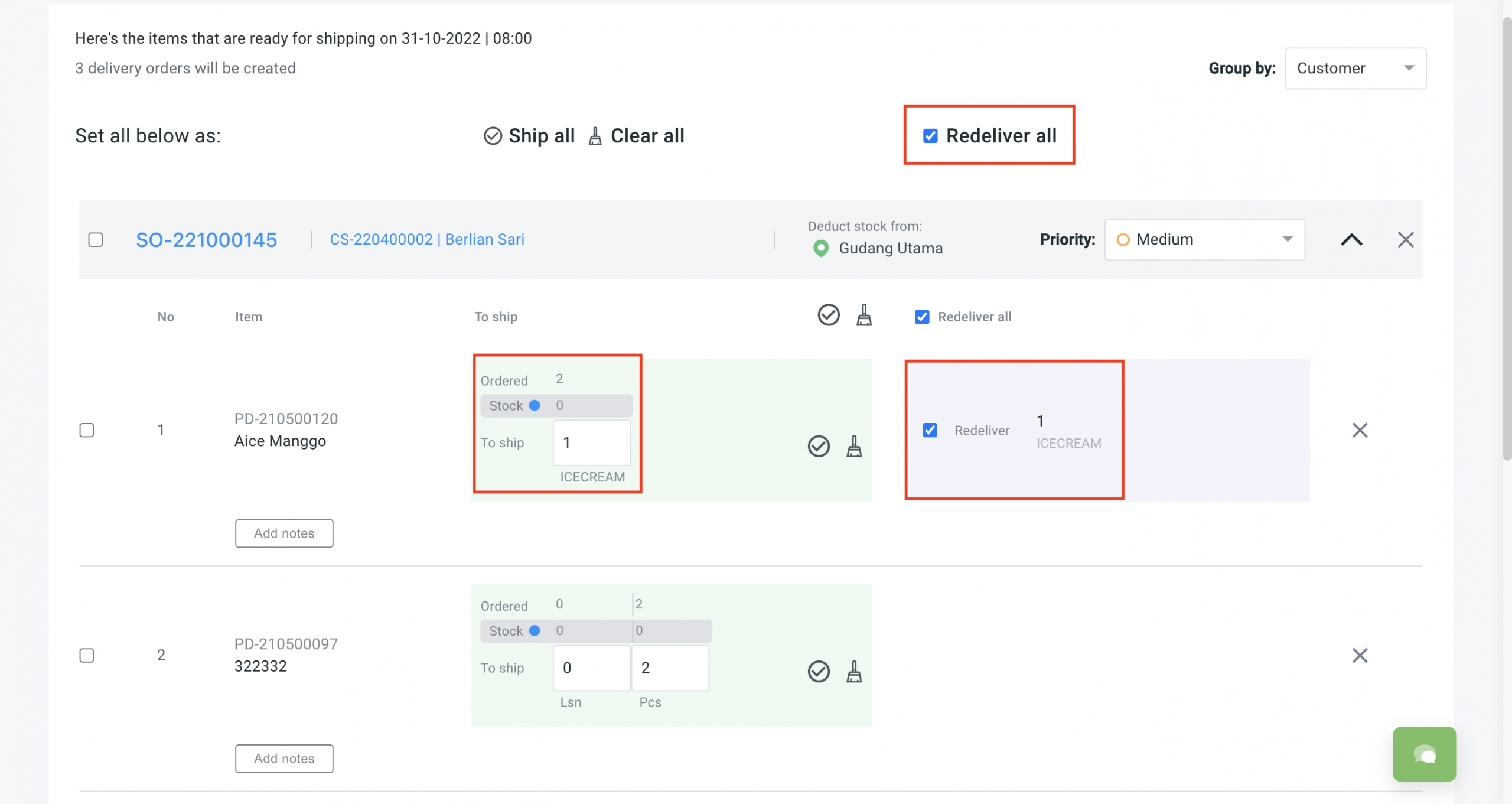
Task: Open customer CS-220400002 Berlian Sari
Action: 427,239
